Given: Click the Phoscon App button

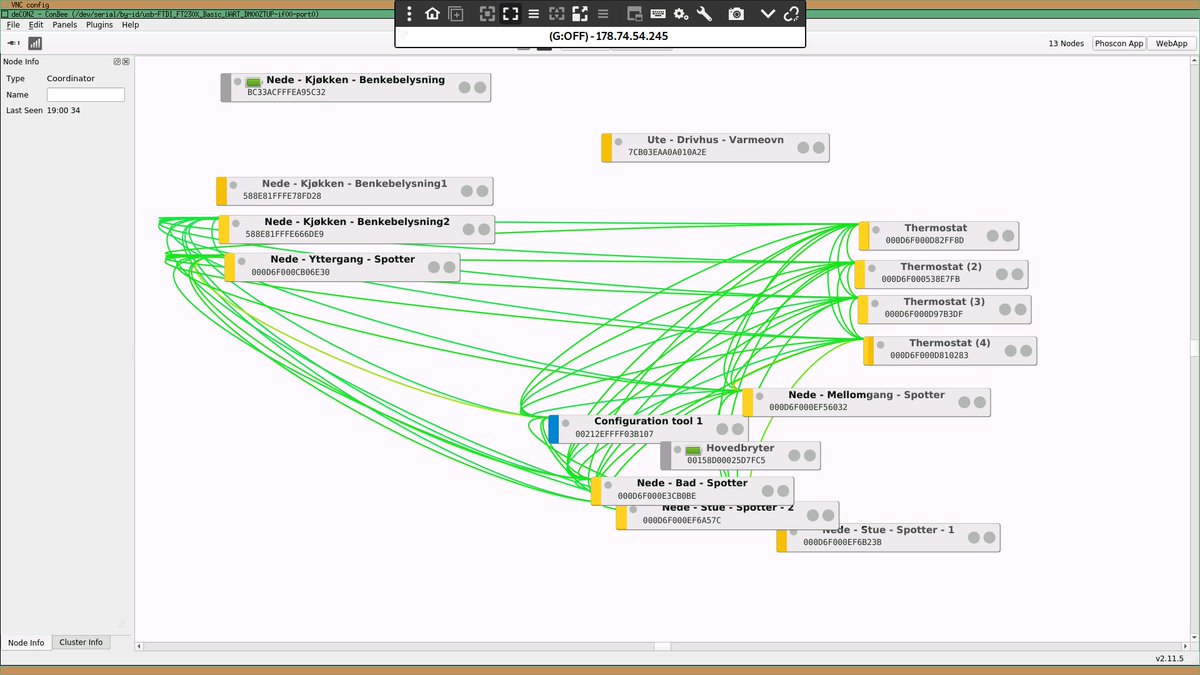Looking at the screenshot, I should [1118, 44].
